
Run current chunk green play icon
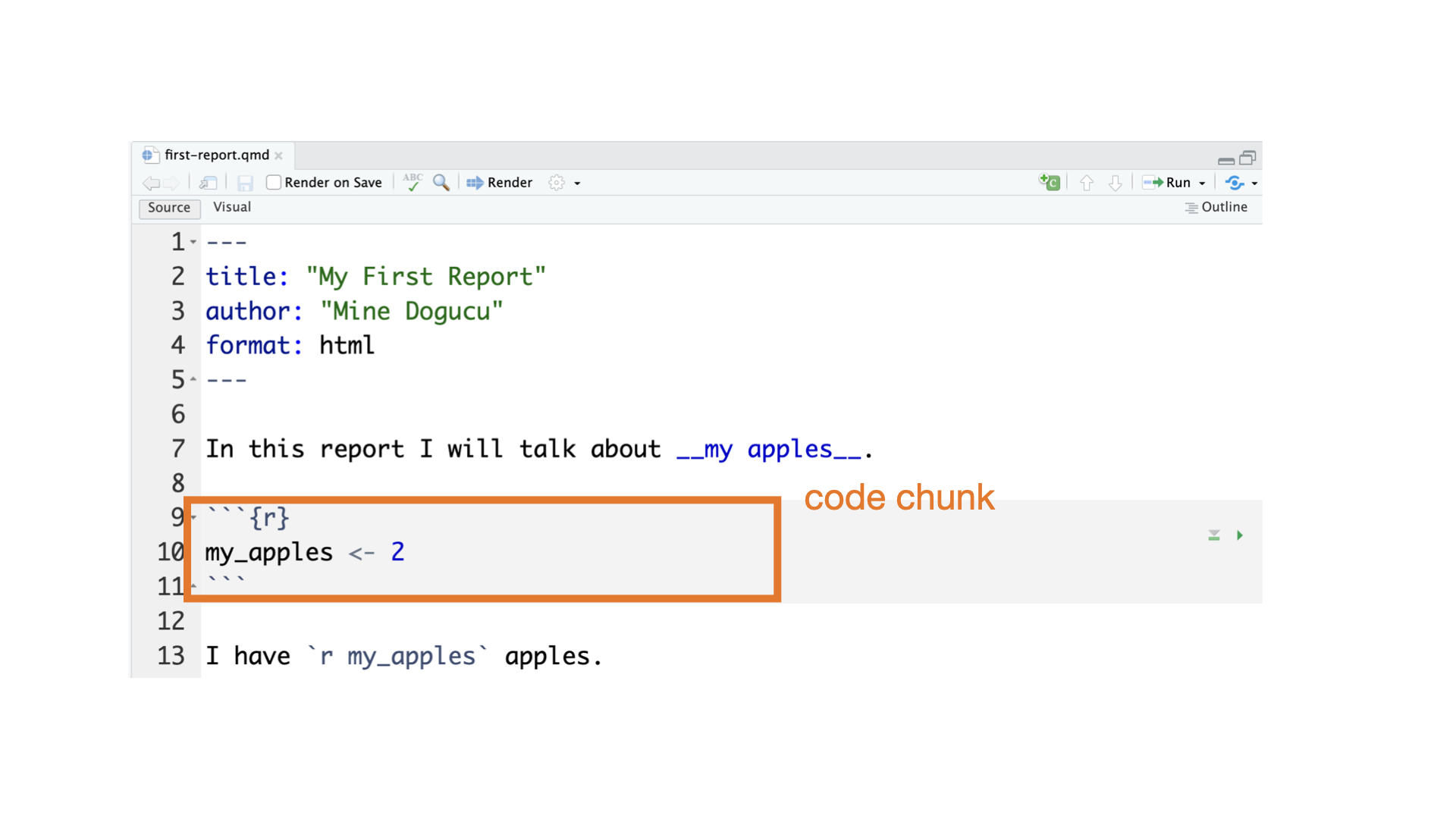tap(1240, 535)
